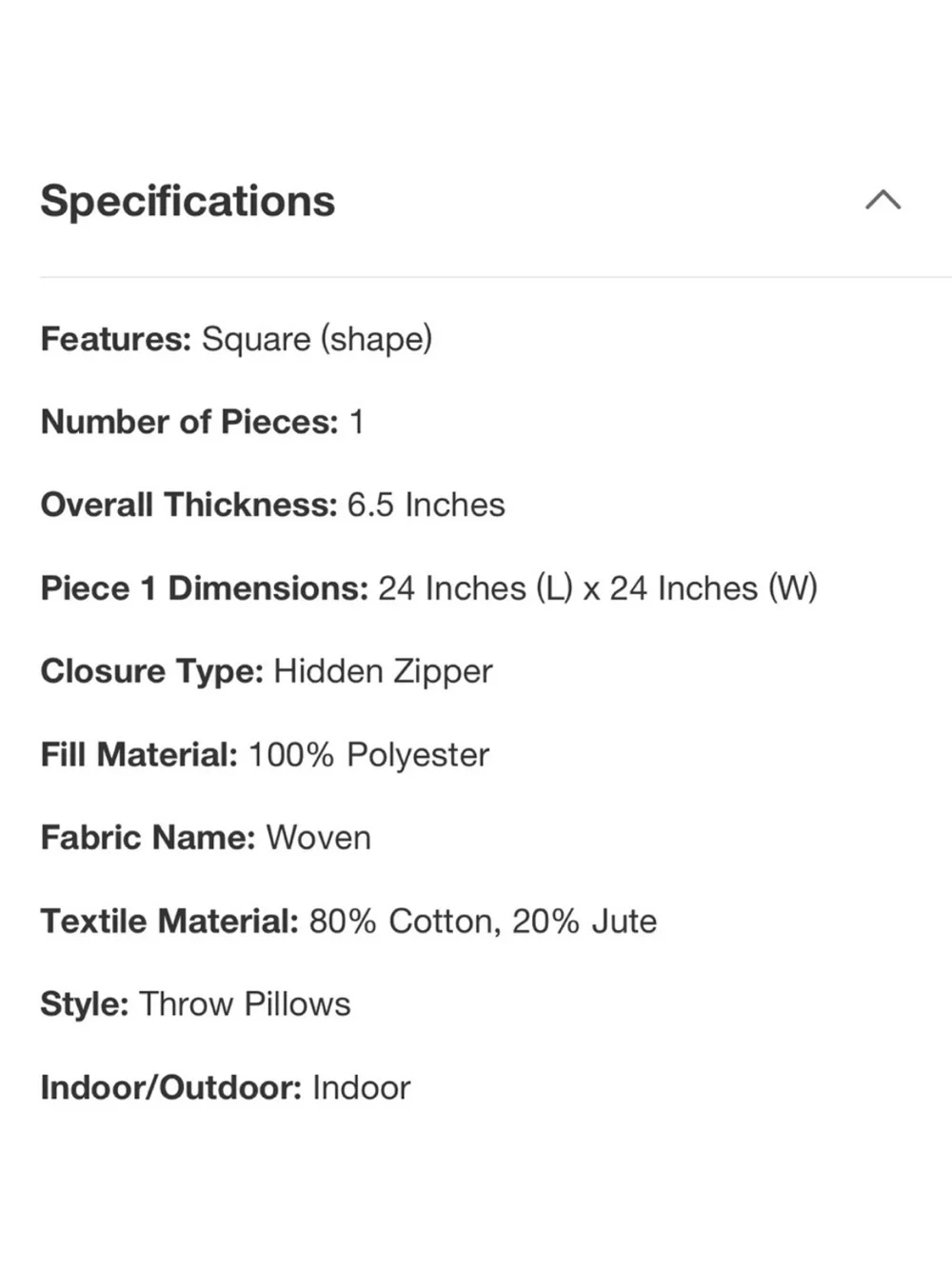Select the 24 Inches (L) x 24 Inches (W) text
The image size is (952, 1269).
click(x=598, y=588)
